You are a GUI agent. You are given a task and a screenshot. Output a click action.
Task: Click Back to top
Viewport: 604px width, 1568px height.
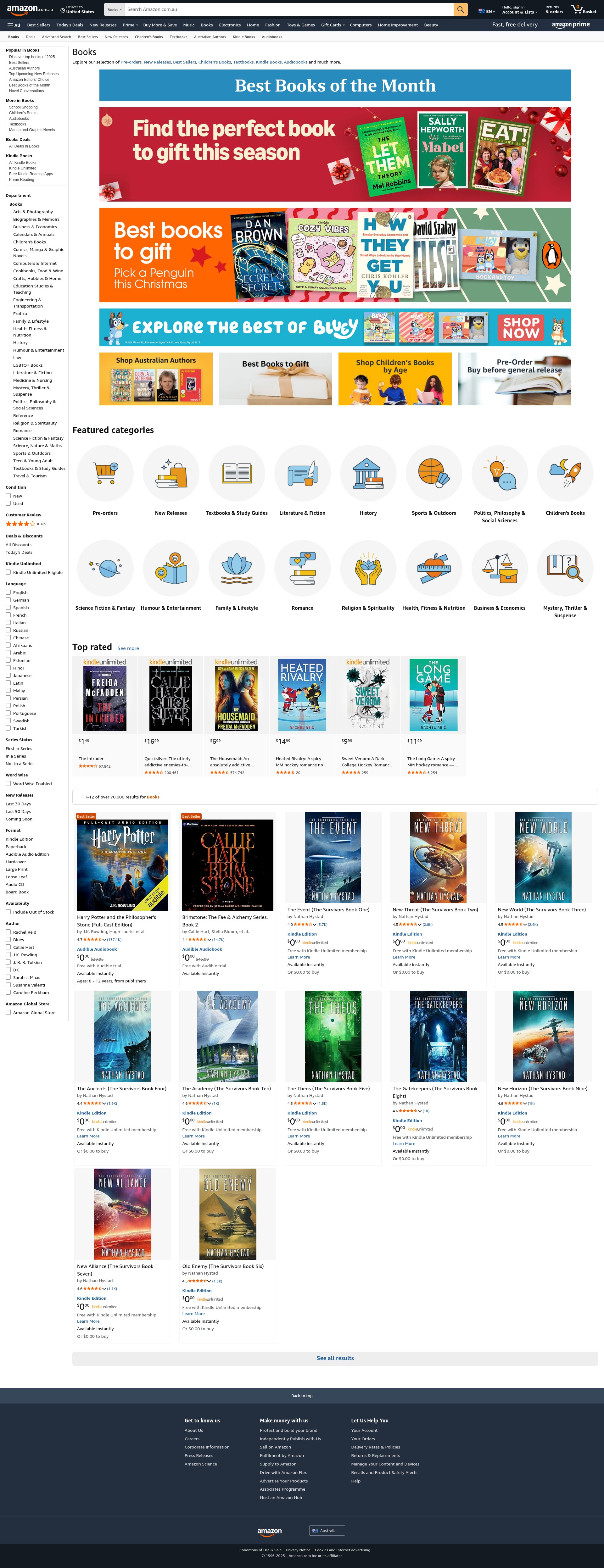tap(302, 1396)
